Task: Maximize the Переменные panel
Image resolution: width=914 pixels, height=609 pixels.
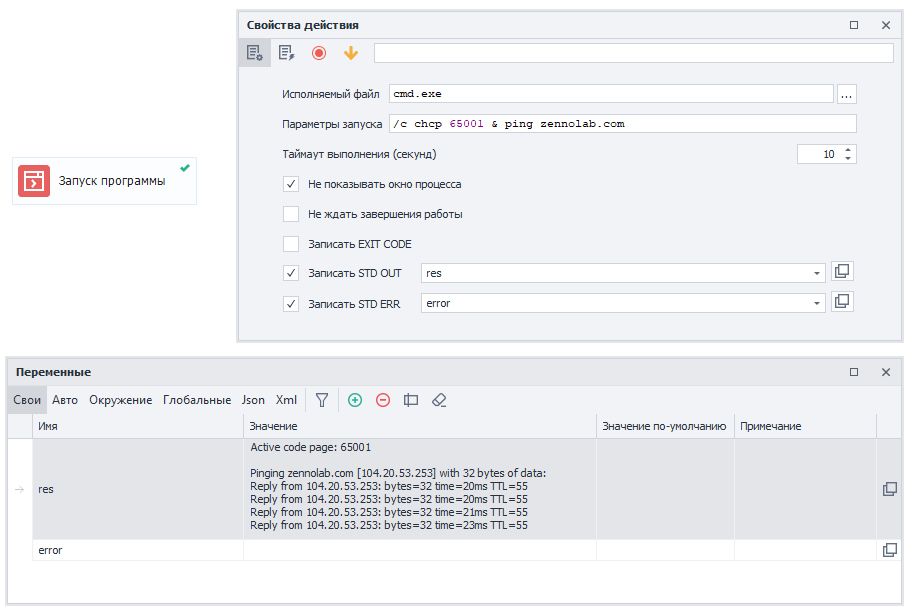Action: coord(854,372)
